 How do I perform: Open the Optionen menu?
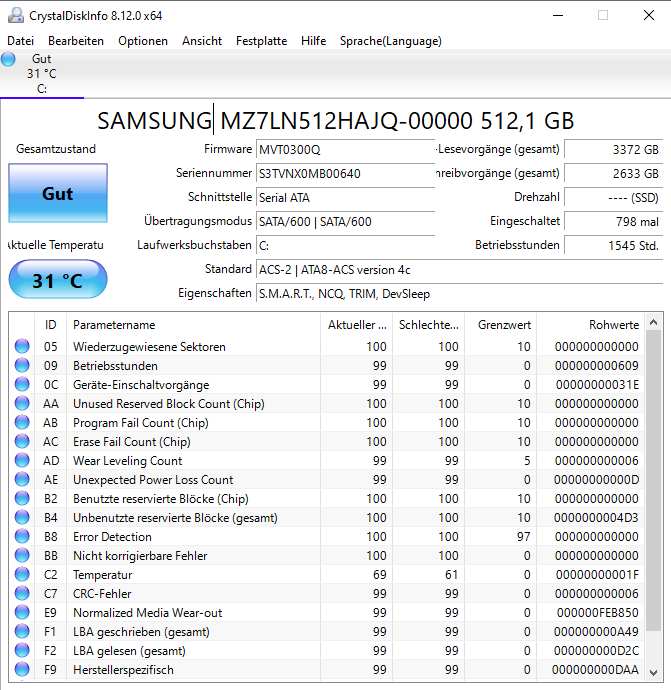click(x=143, y=41)
